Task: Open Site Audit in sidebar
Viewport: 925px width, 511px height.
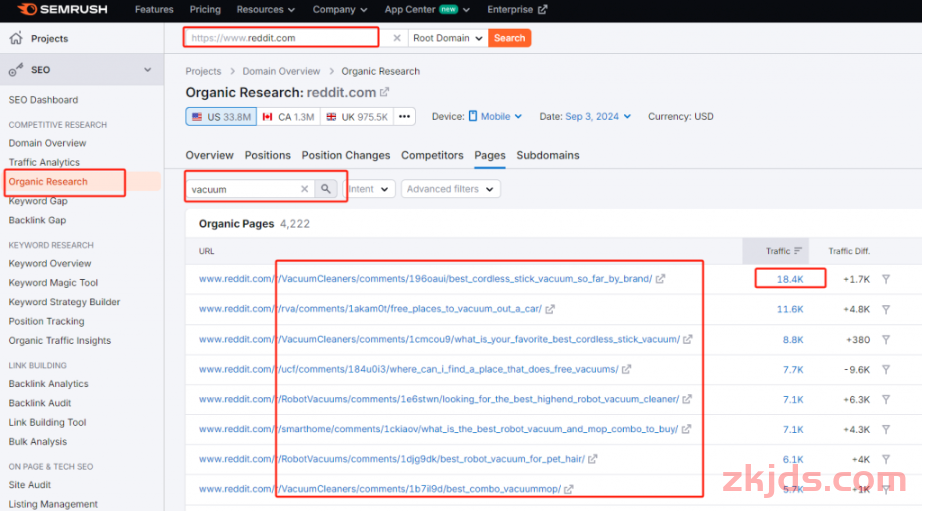Action: tap(29, 484)
